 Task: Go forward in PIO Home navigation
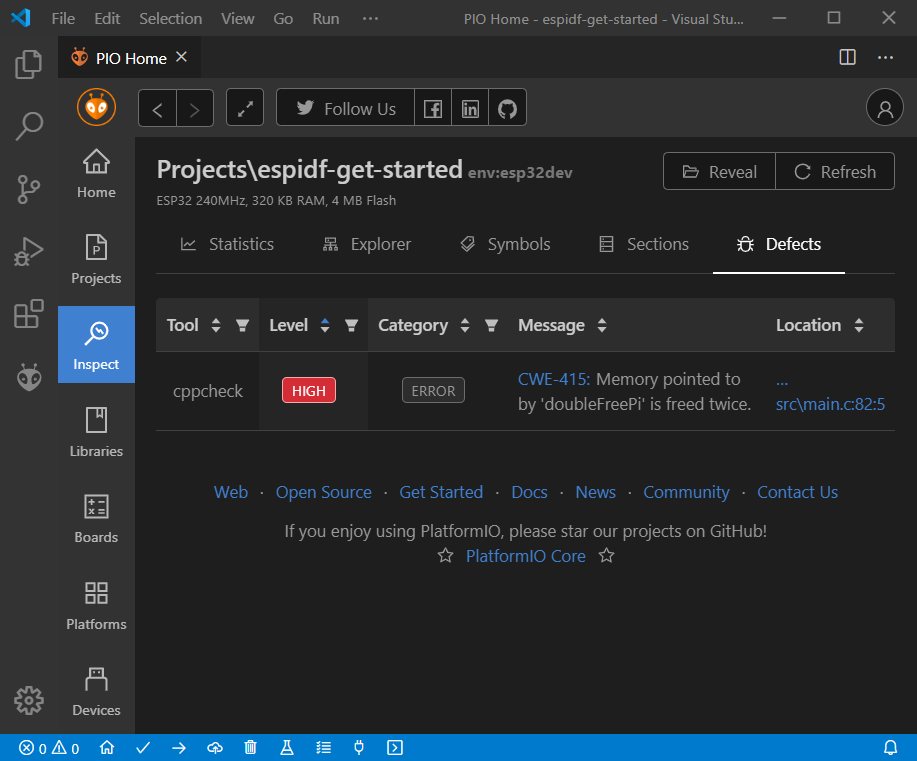tap(195, 108)
